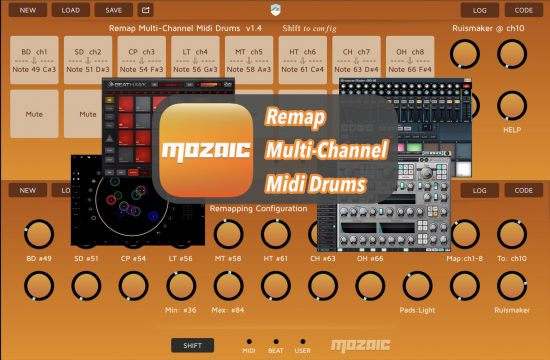This screenshot has height=360, width=550.
Task: Click the SHIFT button at the bottom
Action: [x=193, y=345]
